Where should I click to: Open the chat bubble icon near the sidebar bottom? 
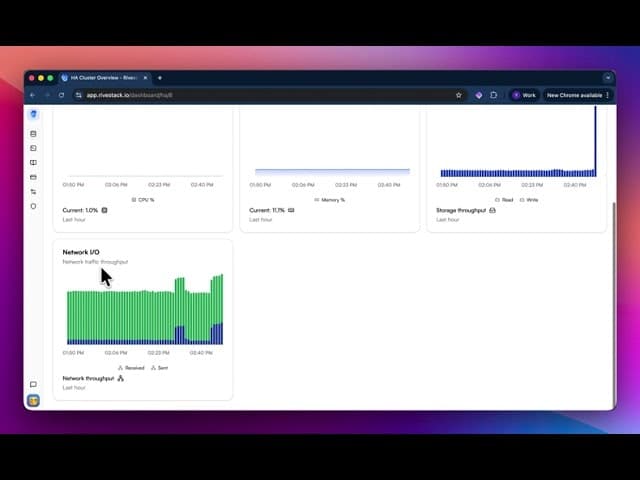tap(33, 384)
